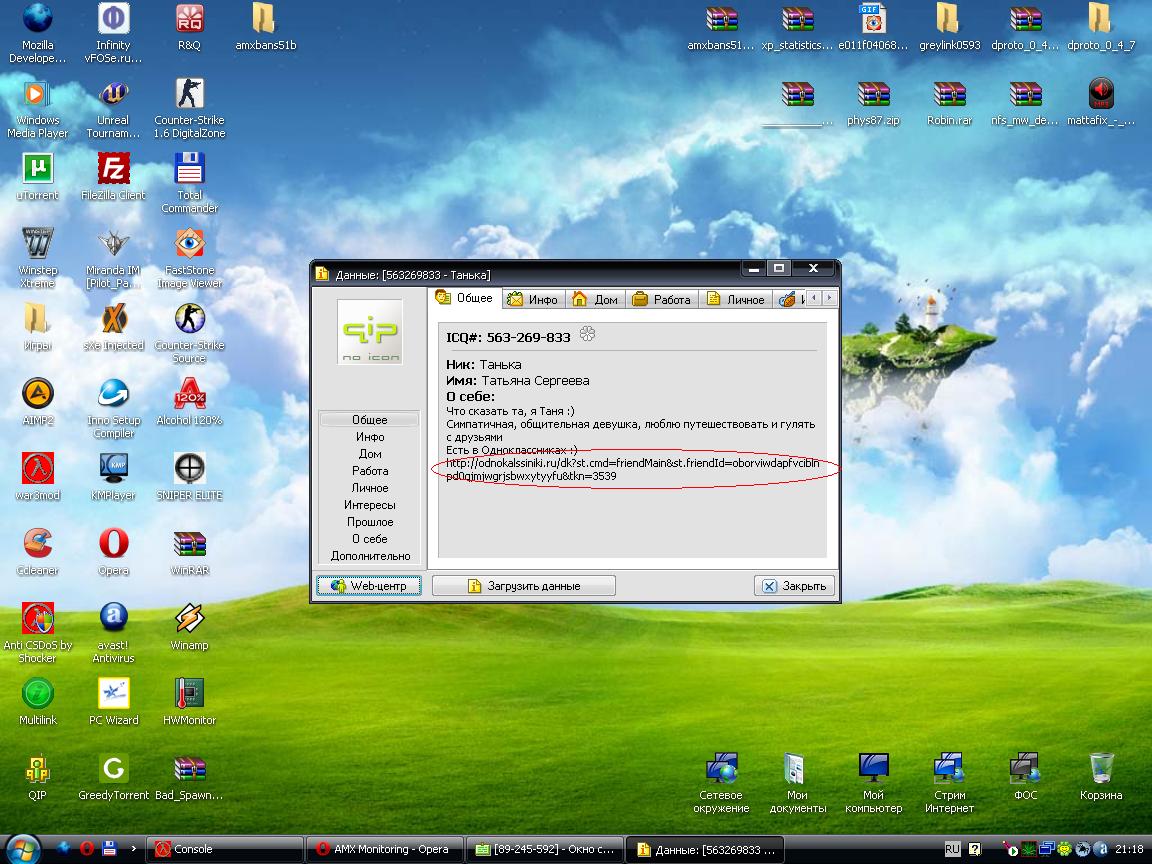Select Интересы in the left sidebar list
The image size is (1152, 864).
(370, 505)
